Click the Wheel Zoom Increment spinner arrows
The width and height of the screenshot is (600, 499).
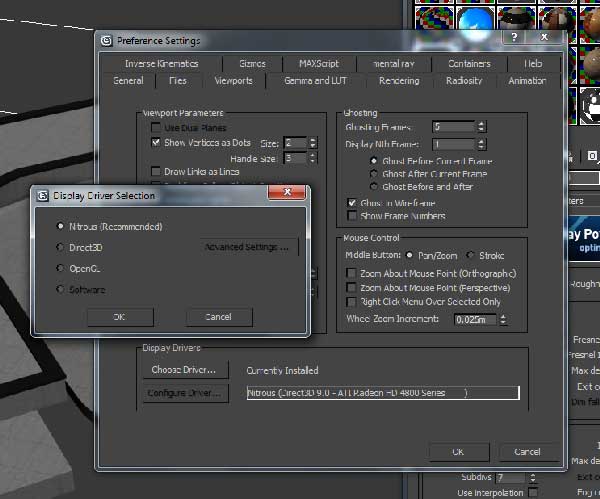pyautogui.click(x=503, y=319)
